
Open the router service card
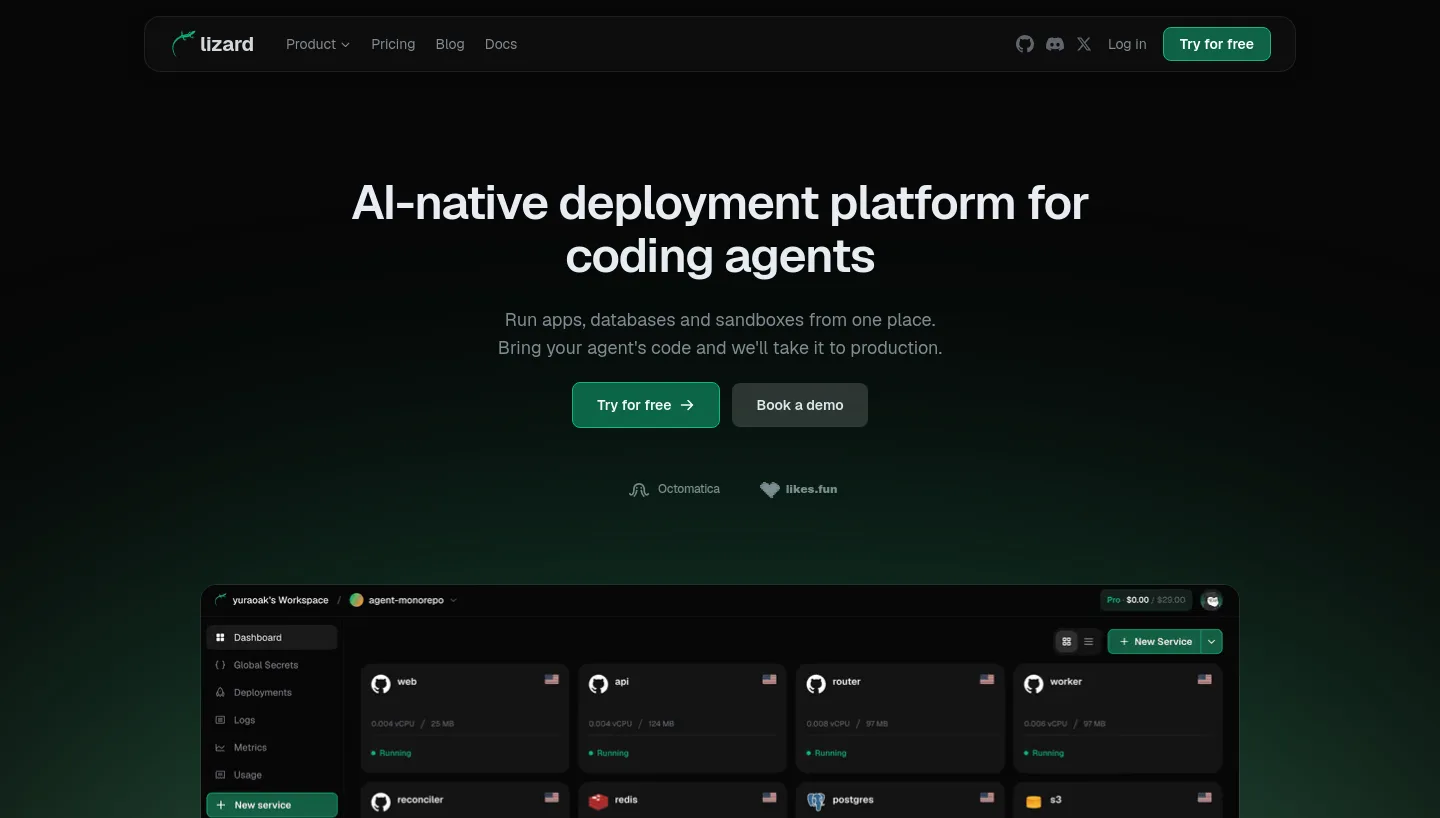[x=901, y=717]
